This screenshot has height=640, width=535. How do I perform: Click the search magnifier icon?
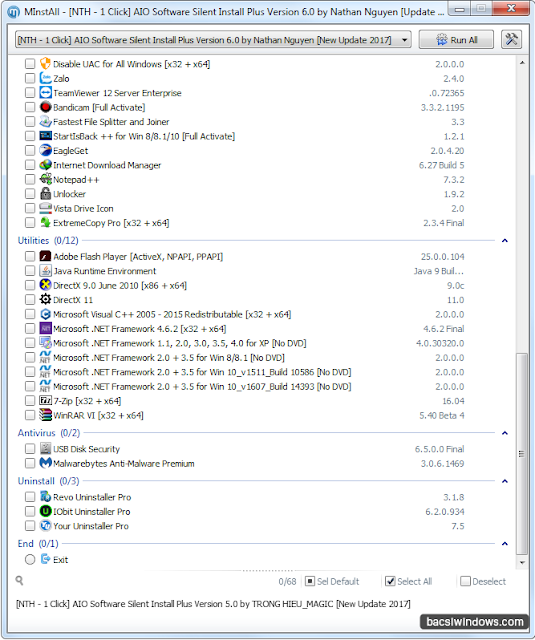point(19,581)
